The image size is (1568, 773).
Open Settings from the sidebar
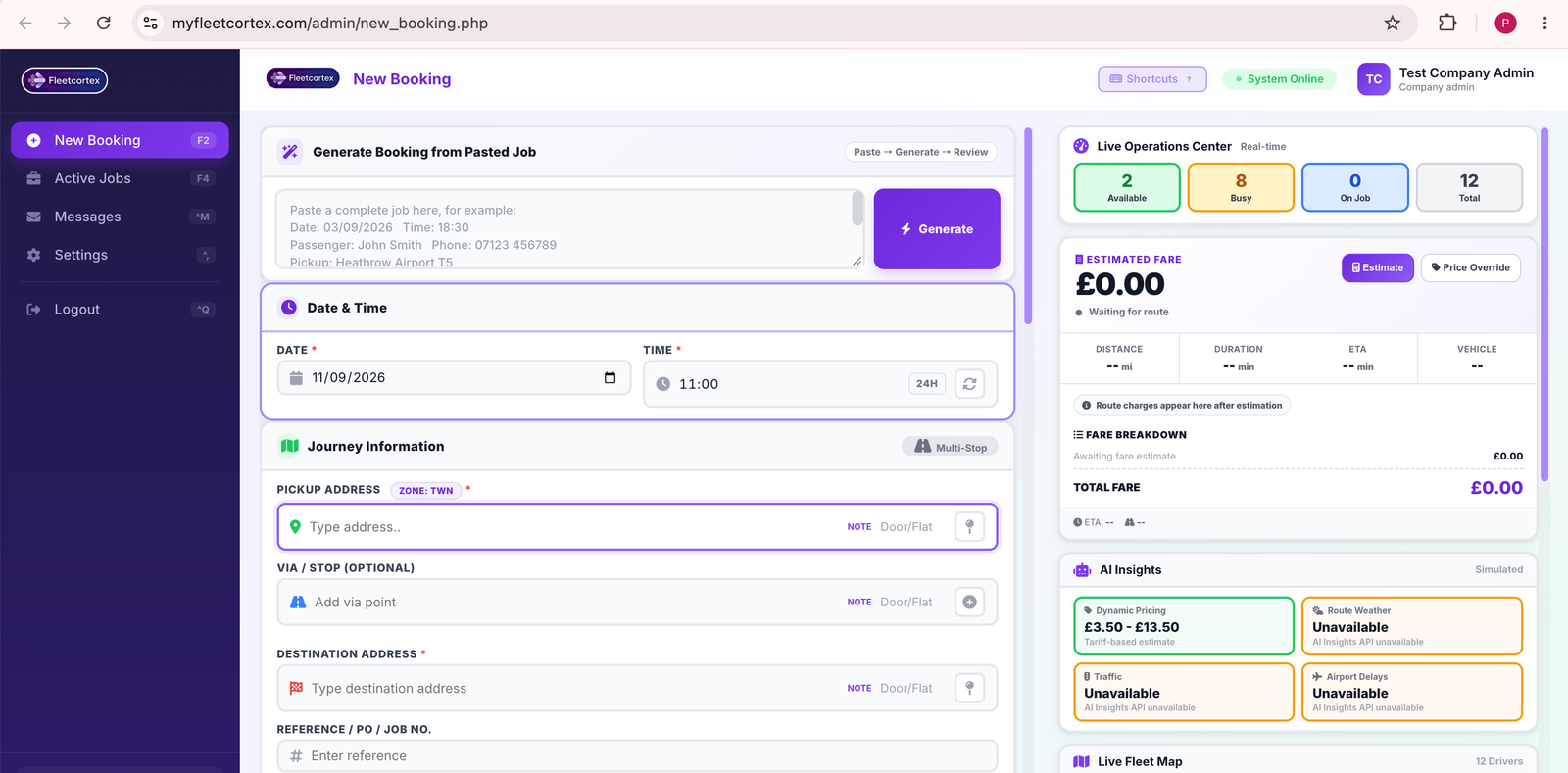120,255
